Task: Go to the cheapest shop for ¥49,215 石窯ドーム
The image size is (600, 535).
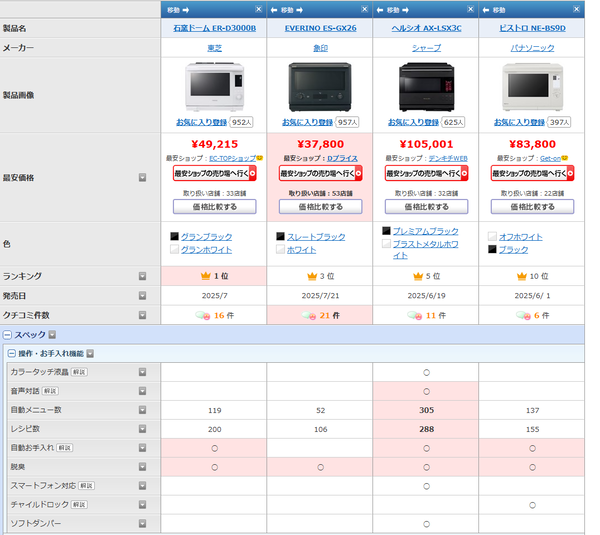Action: coord(215,173)
